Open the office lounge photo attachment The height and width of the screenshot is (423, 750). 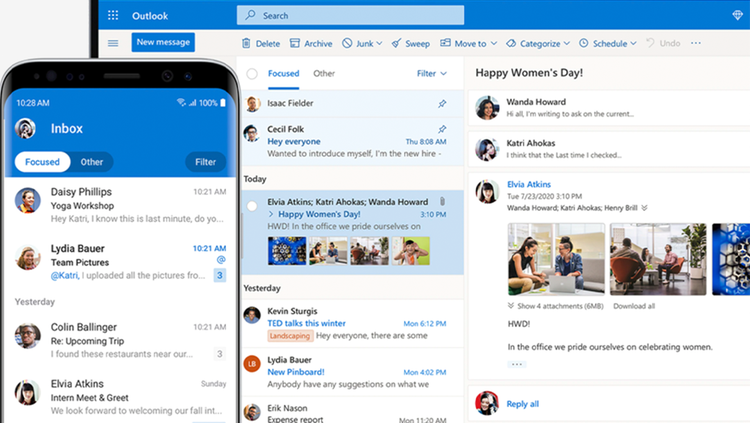click(x=658, y=259)
